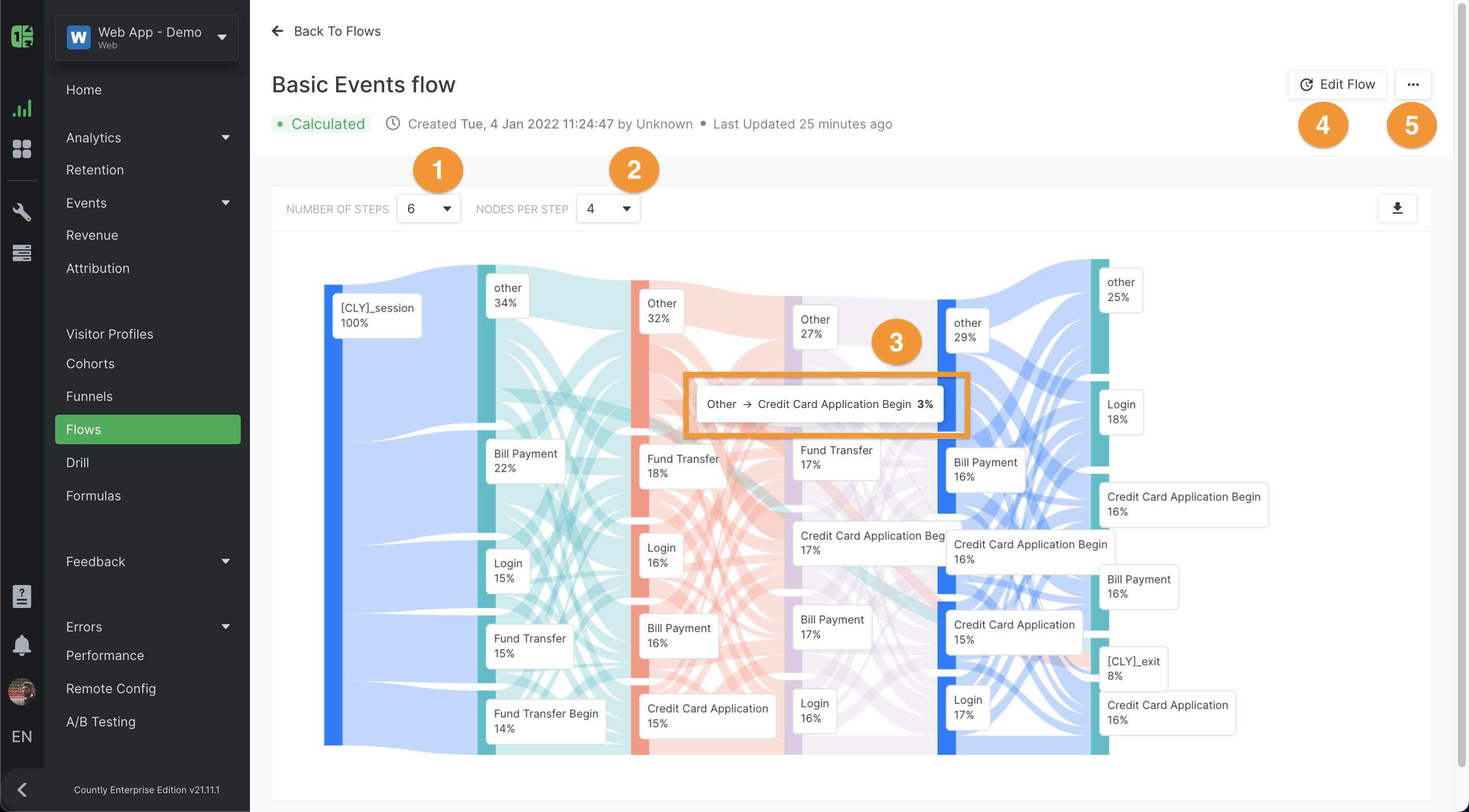Open the wrench management sidebar icon
This screenshot has width=1469, height=812.
21,212
